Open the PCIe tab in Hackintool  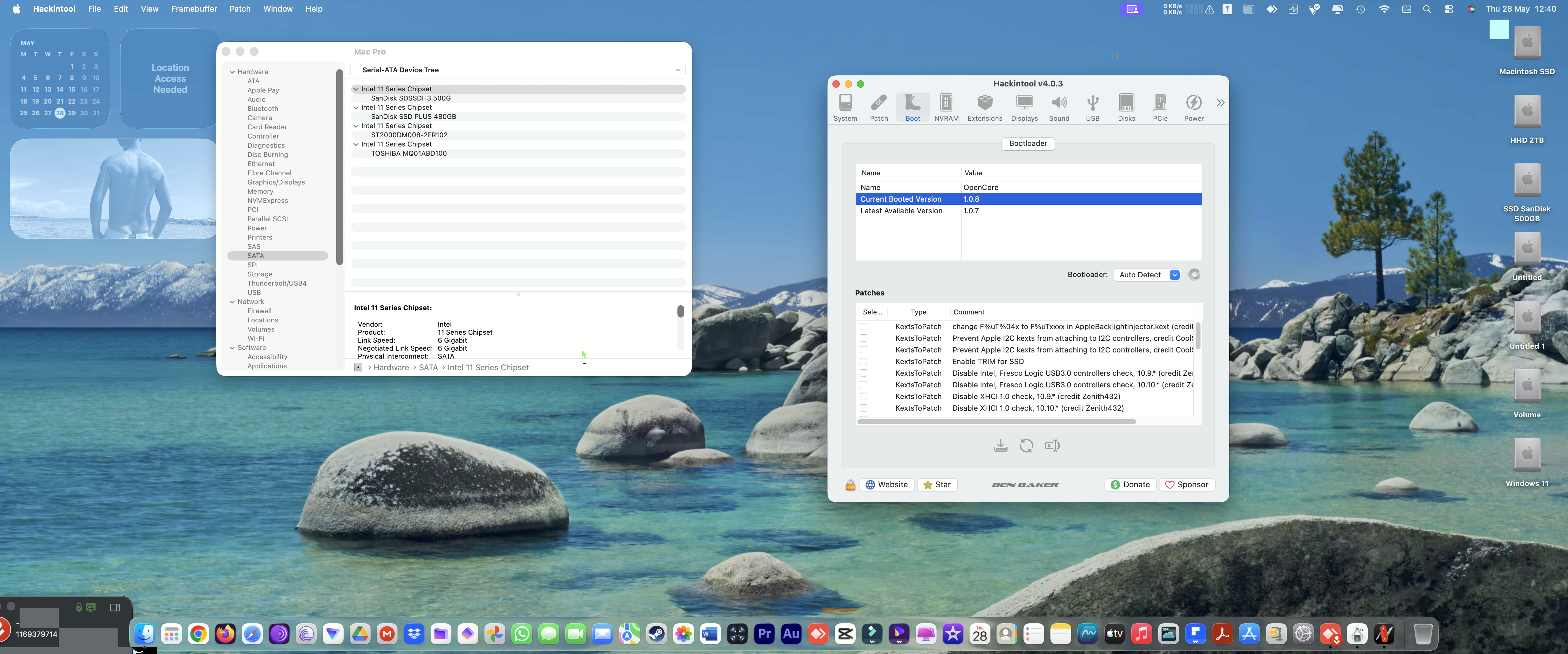1159,107
